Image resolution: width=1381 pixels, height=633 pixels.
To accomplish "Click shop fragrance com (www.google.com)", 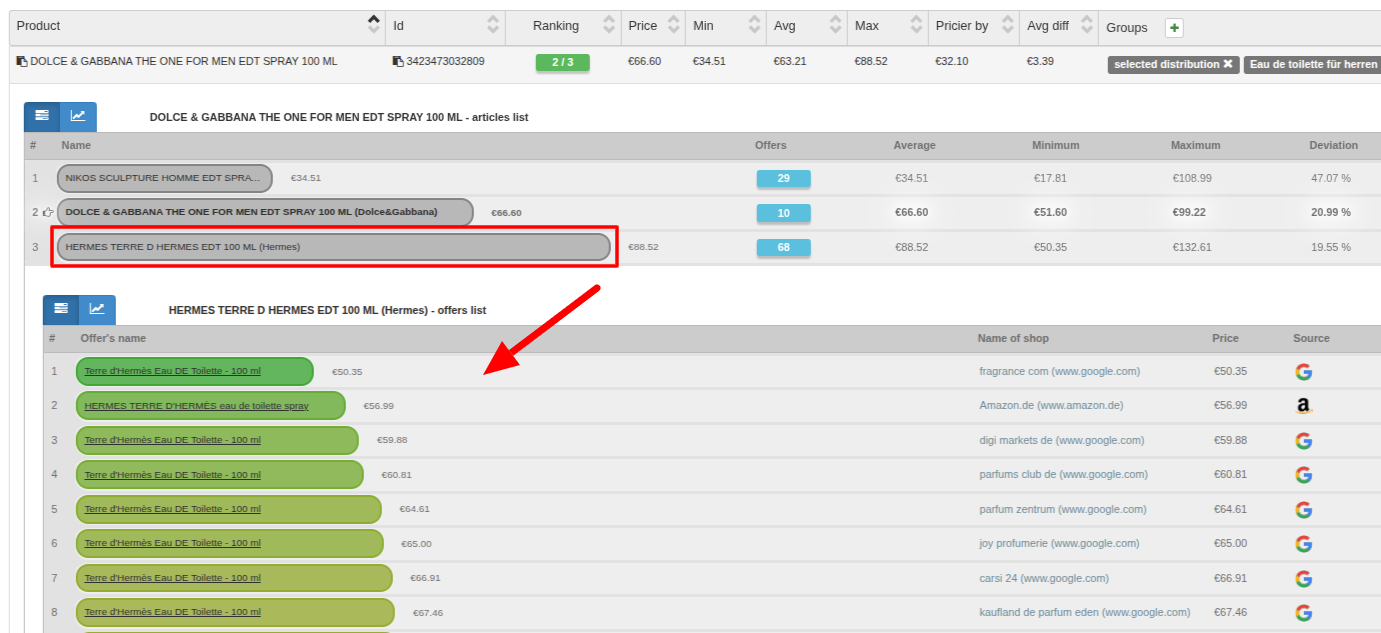I will [1059, 371].
